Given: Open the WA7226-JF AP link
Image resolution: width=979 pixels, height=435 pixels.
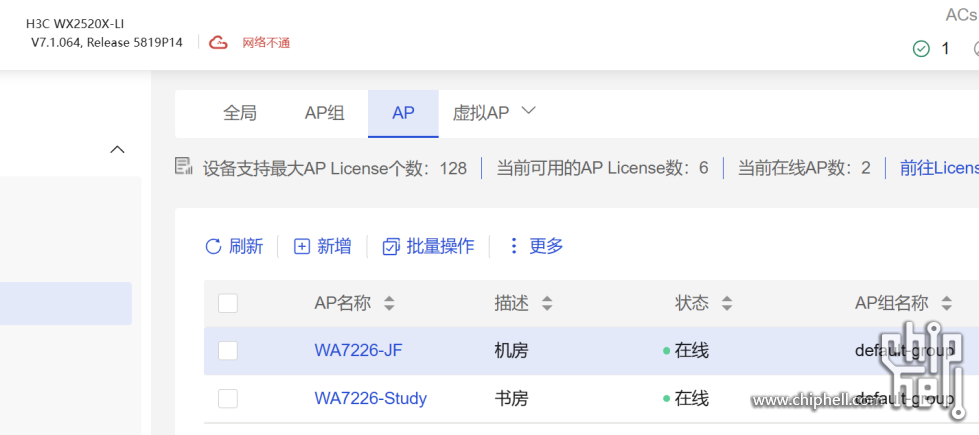Looking at the screenshot, I should pos(358,350).
